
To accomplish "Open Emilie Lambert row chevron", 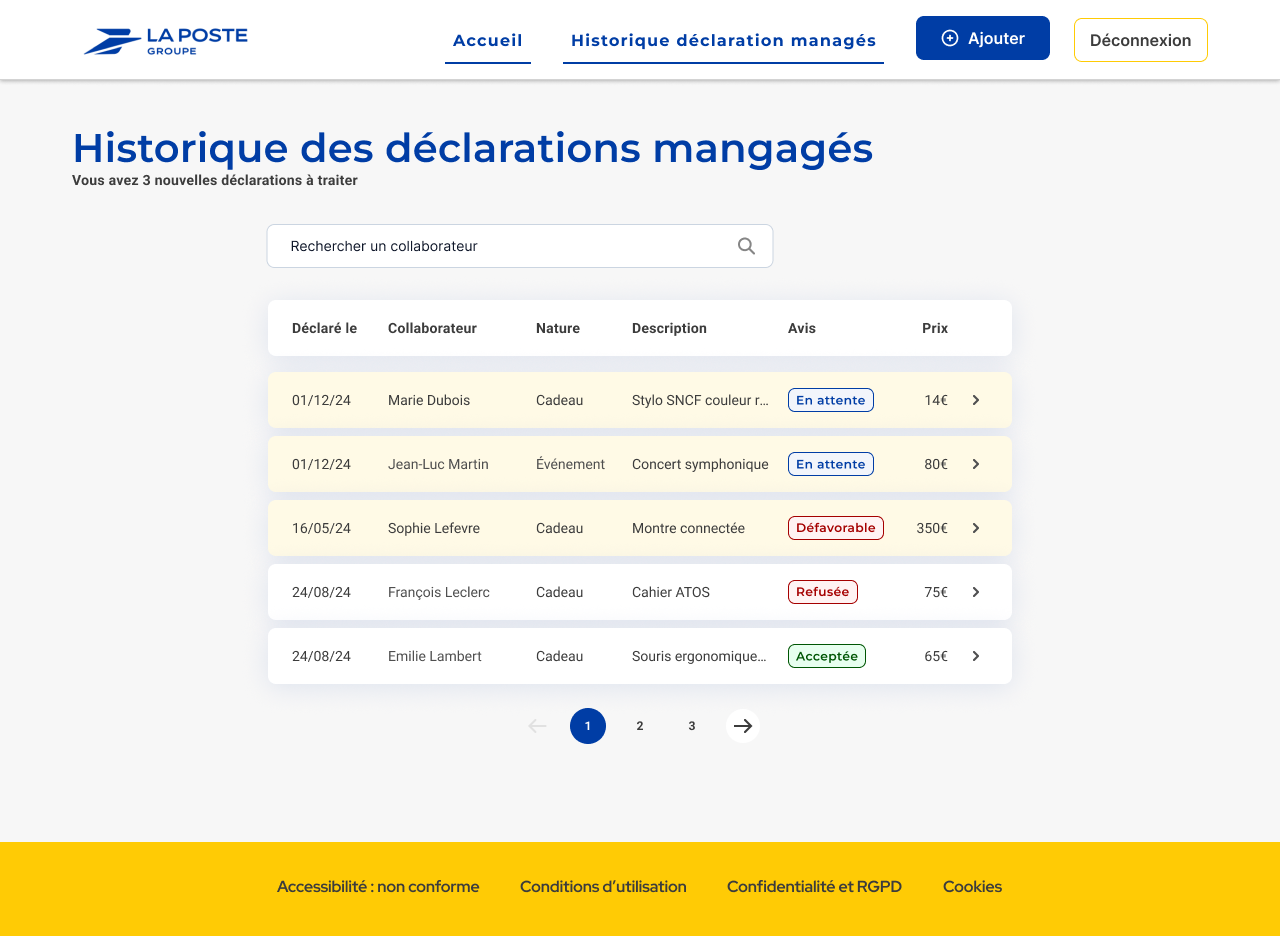I will [x=976, y=656].
